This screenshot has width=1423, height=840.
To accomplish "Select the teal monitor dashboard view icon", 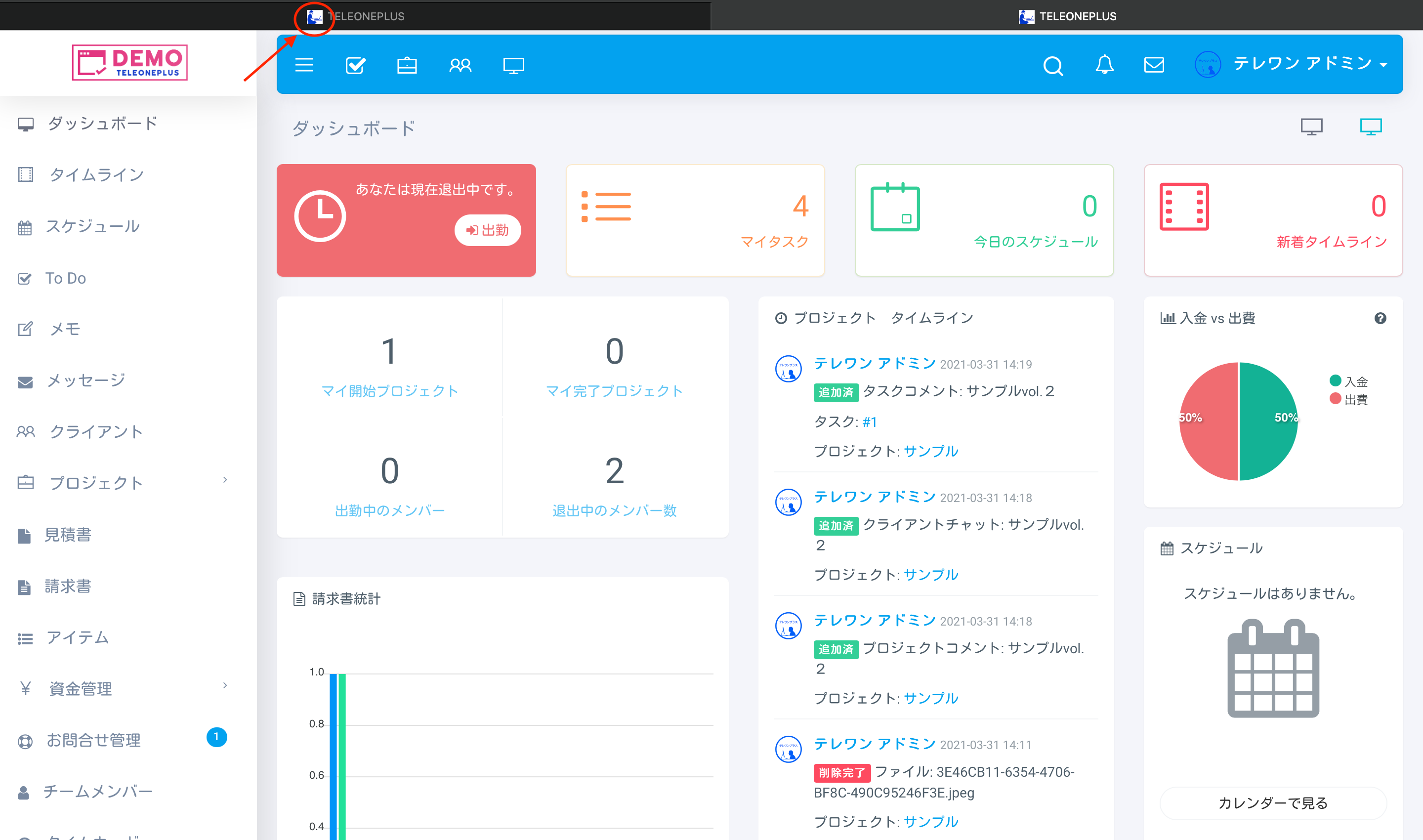I will tap(1371, 127).
